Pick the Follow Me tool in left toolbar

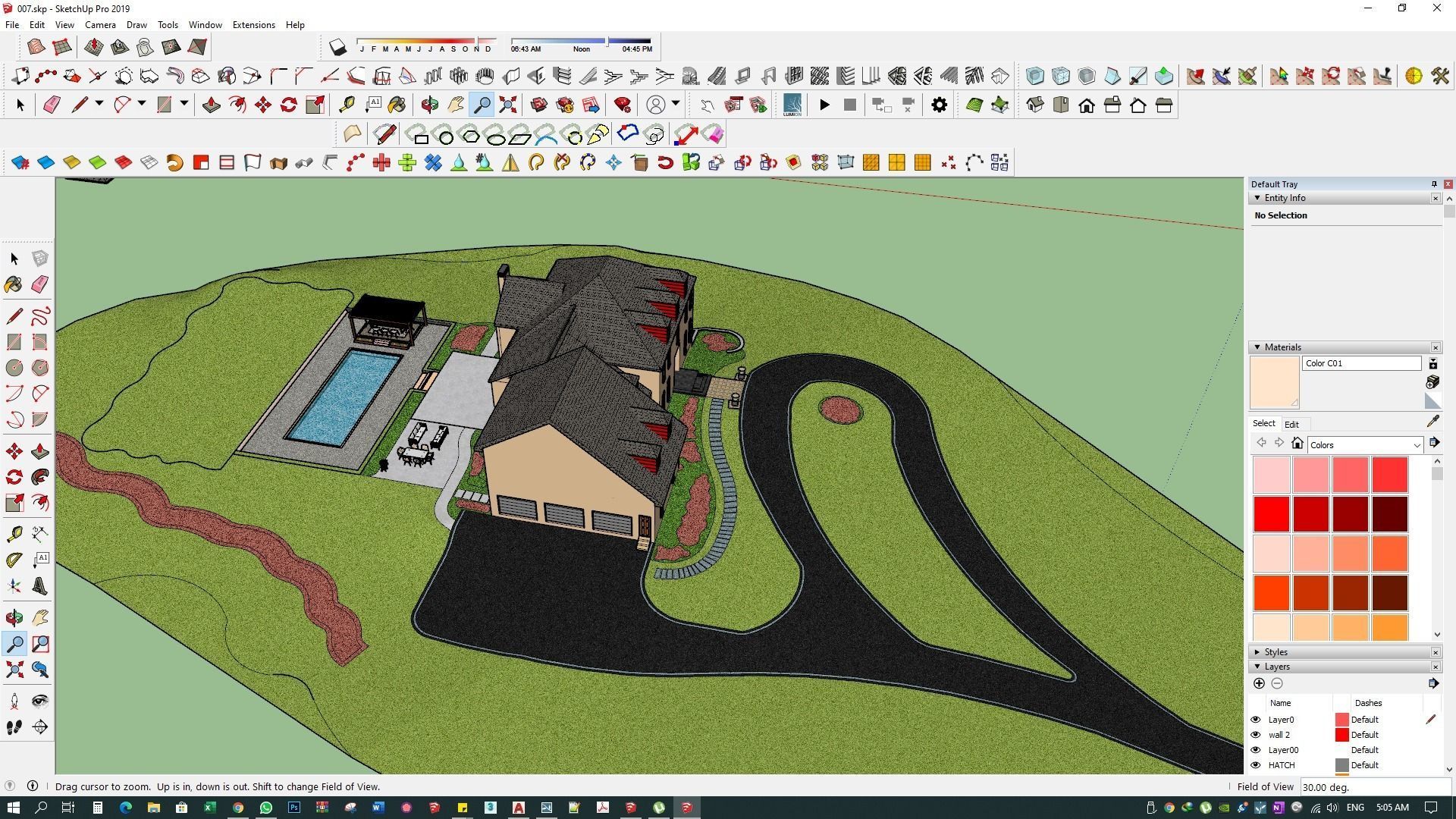click(40, 477)
